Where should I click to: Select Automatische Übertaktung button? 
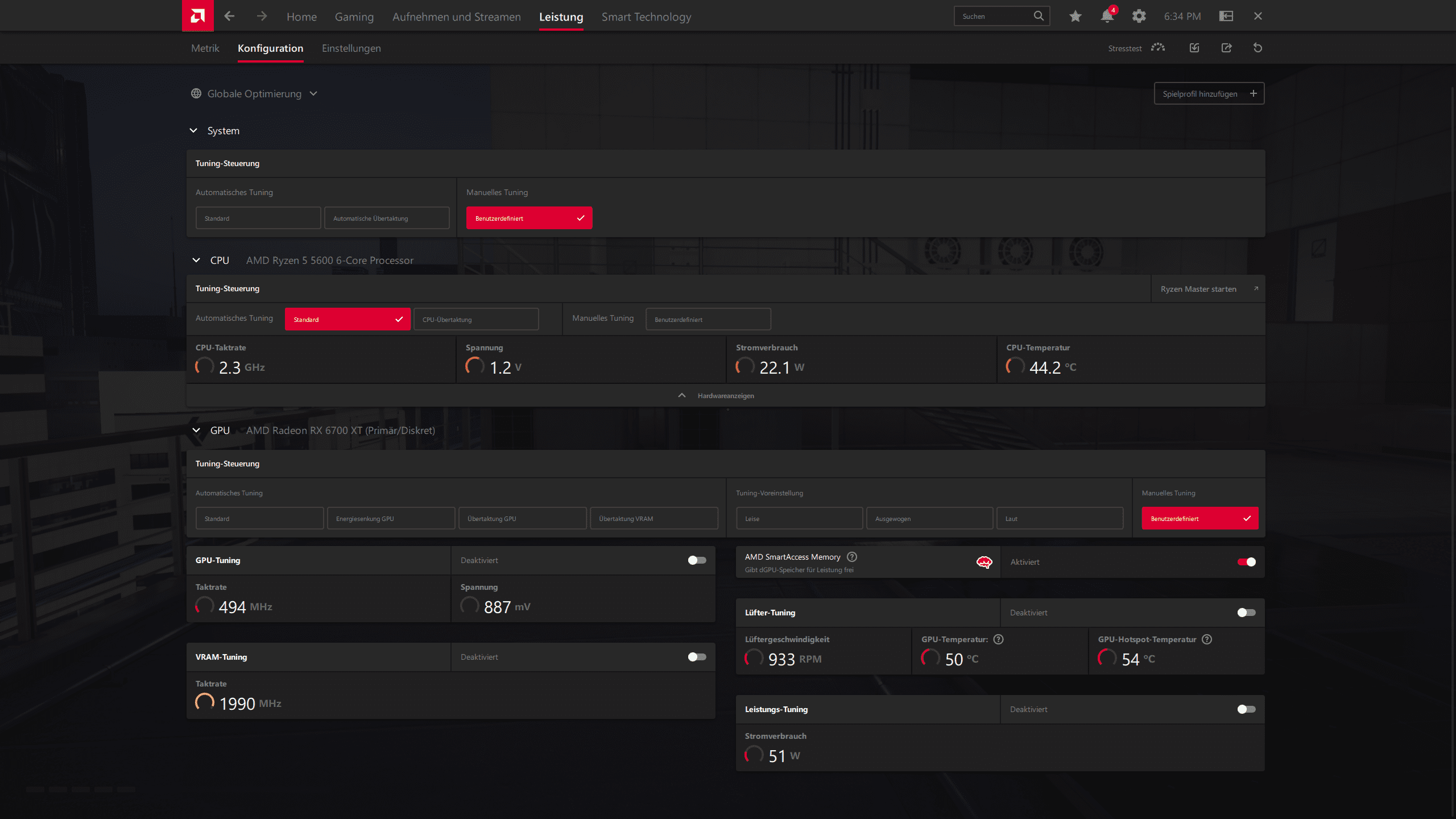[x=387, y=218]
